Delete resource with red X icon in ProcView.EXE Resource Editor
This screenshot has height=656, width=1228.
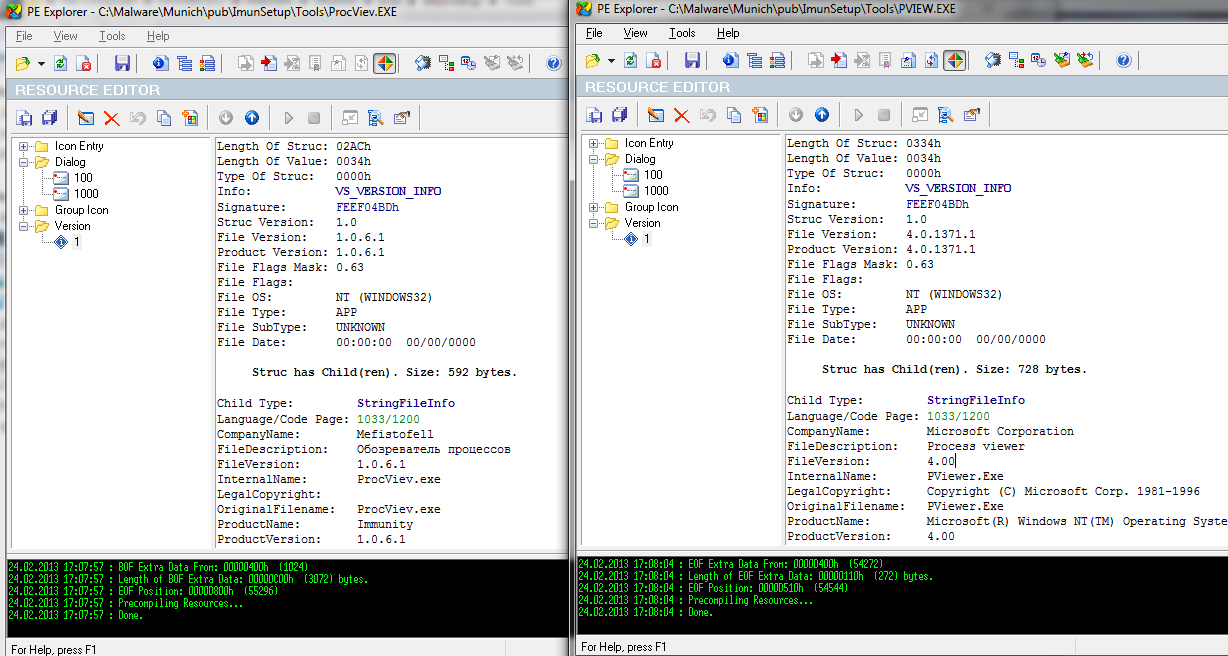[x=111, y=118]
